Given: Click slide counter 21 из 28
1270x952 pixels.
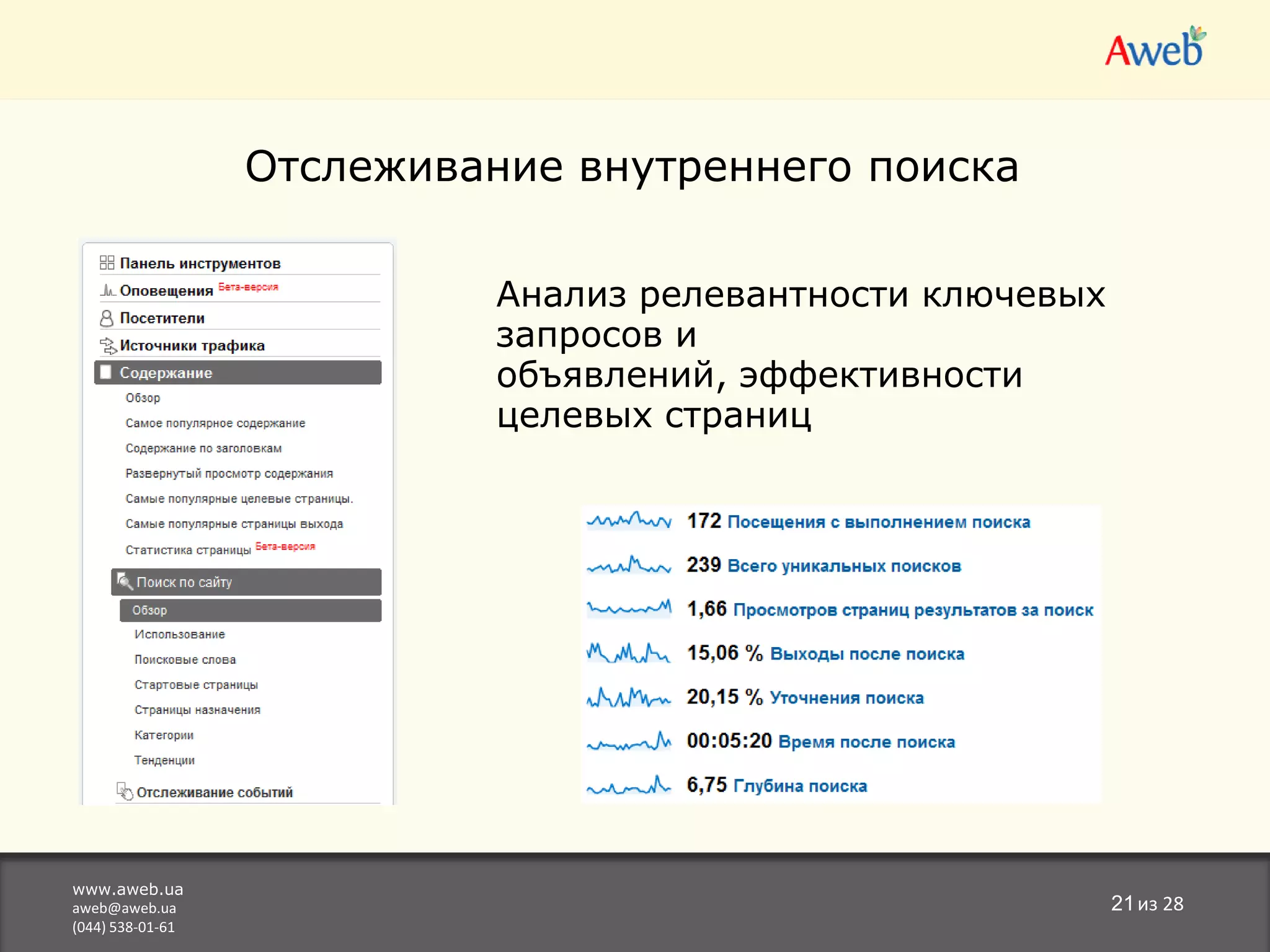Looking at the screenshot, I should pos(1147,904).
